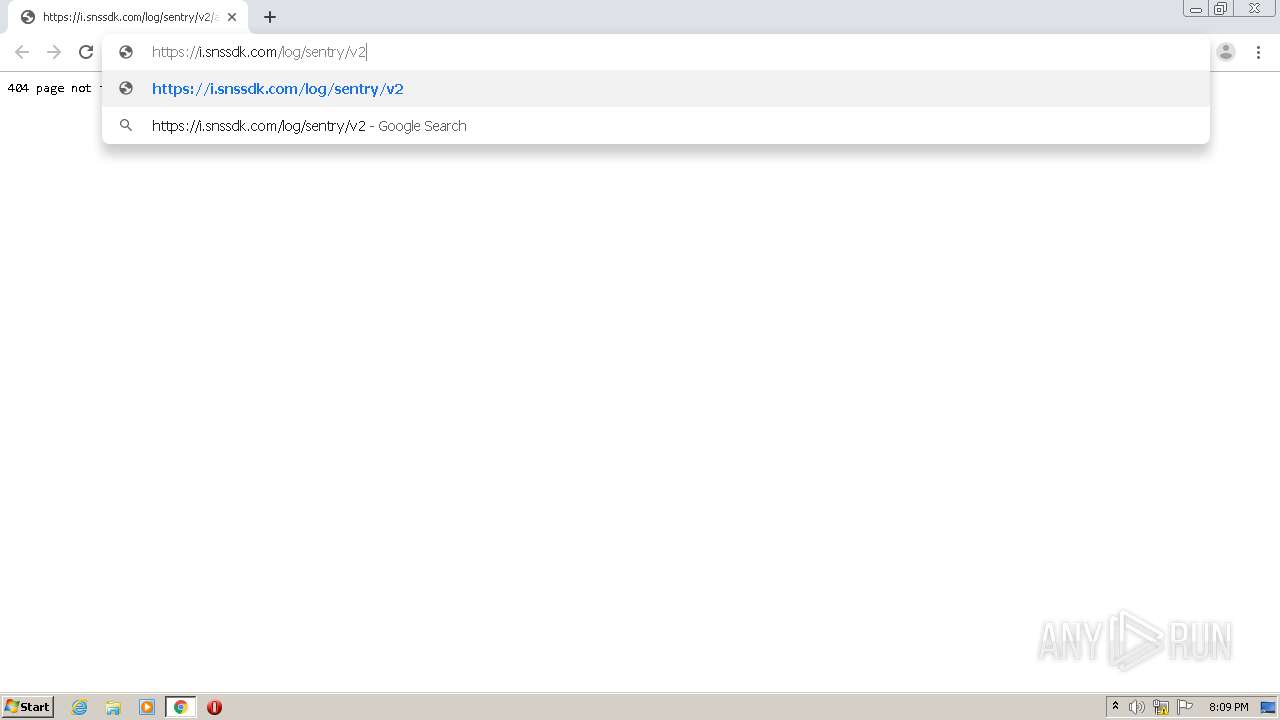Minimize the Chrome window

coord(1196,9)
